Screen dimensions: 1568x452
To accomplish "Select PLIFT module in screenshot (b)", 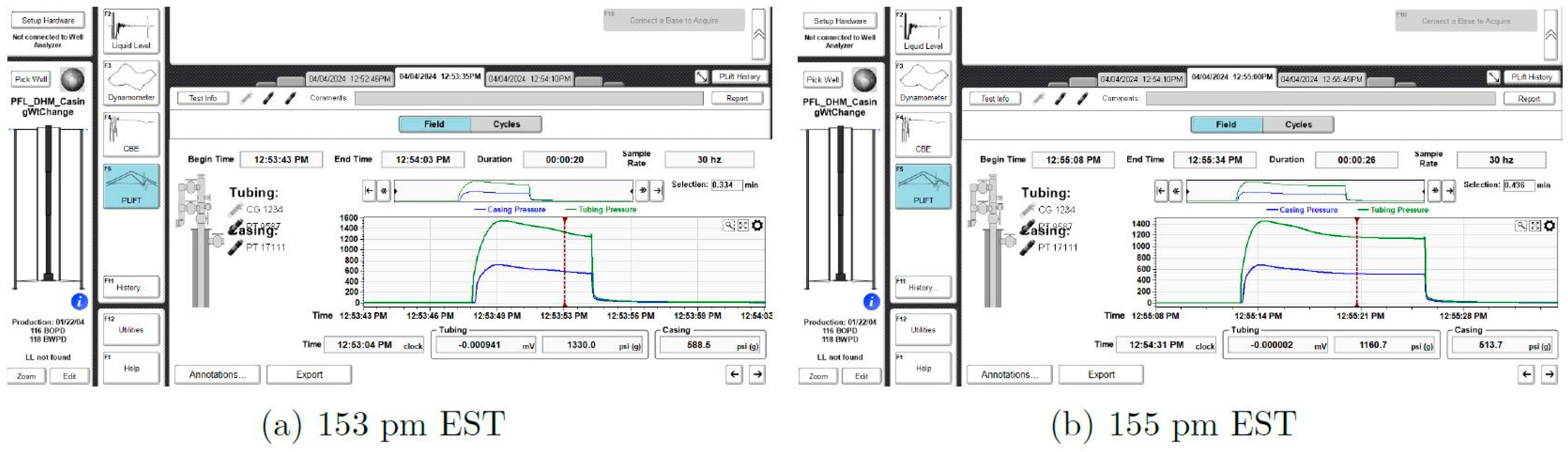I will click(x=923, y=187).
